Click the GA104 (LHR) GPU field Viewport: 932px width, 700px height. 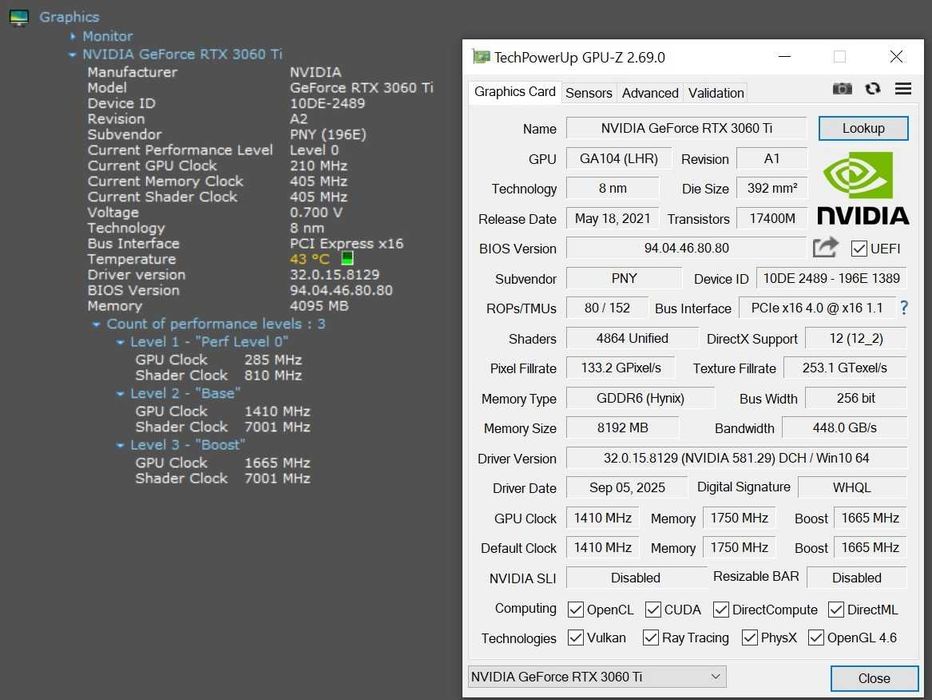[x=619, y=159]
